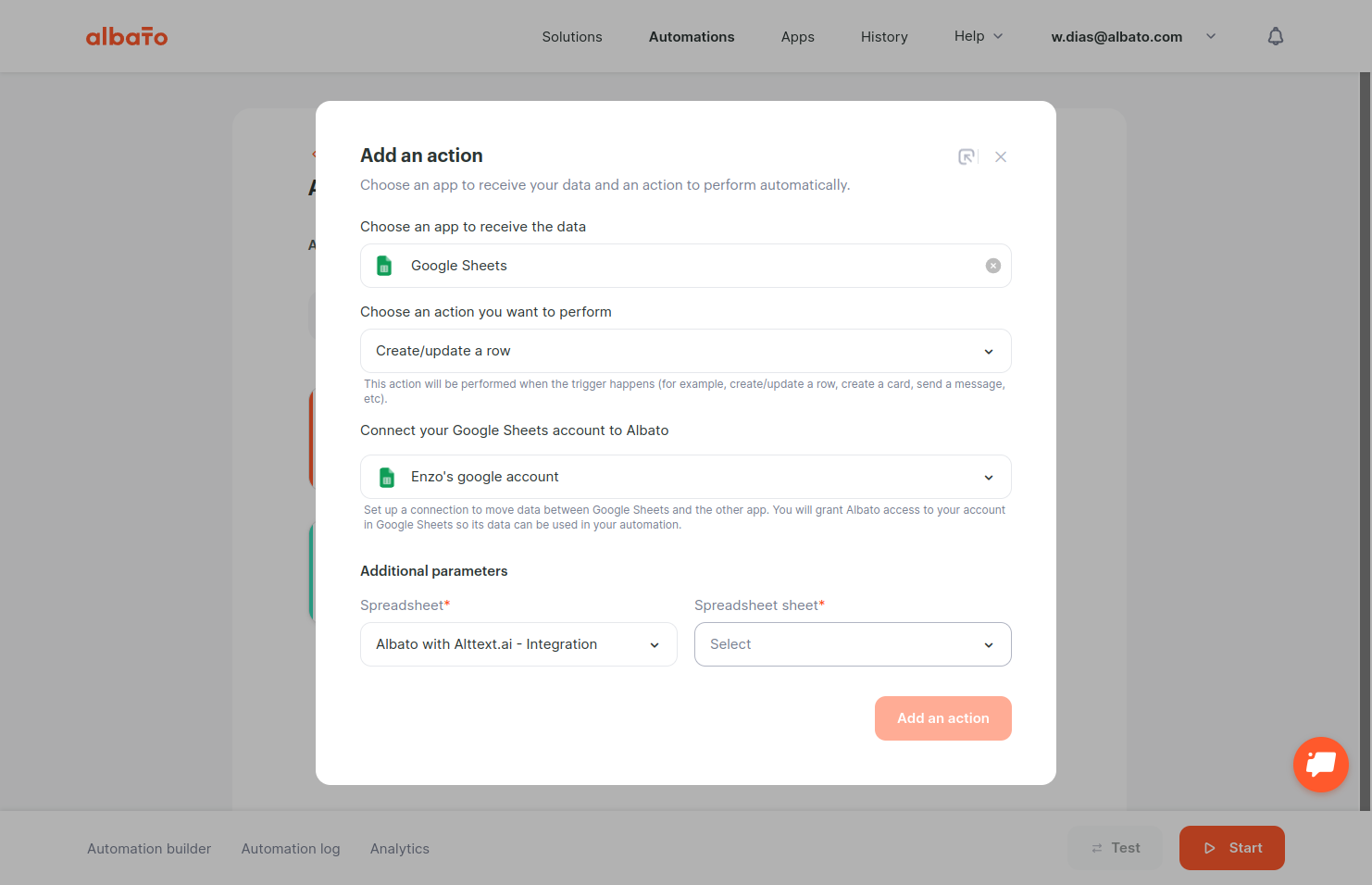The height and width of the screenshot is (885, 1372).
Task: Click Google Sheets icon in account field
Action: [387, 477]
